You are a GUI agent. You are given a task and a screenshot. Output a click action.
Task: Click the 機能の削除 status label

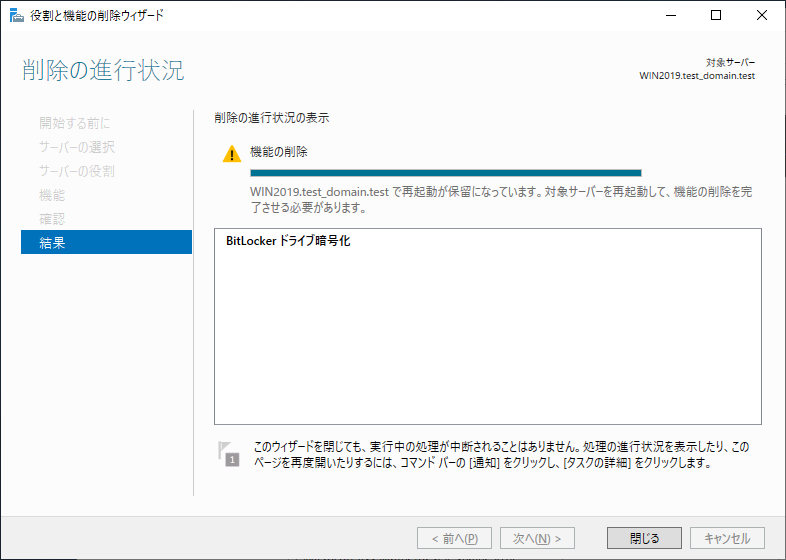point(279,152)
